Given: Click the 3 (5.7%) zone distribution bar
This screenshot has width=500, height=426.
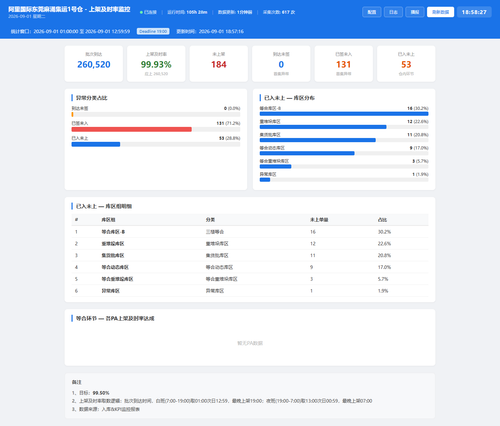Looking at the screenshot, I should click(x=344, y=166).
